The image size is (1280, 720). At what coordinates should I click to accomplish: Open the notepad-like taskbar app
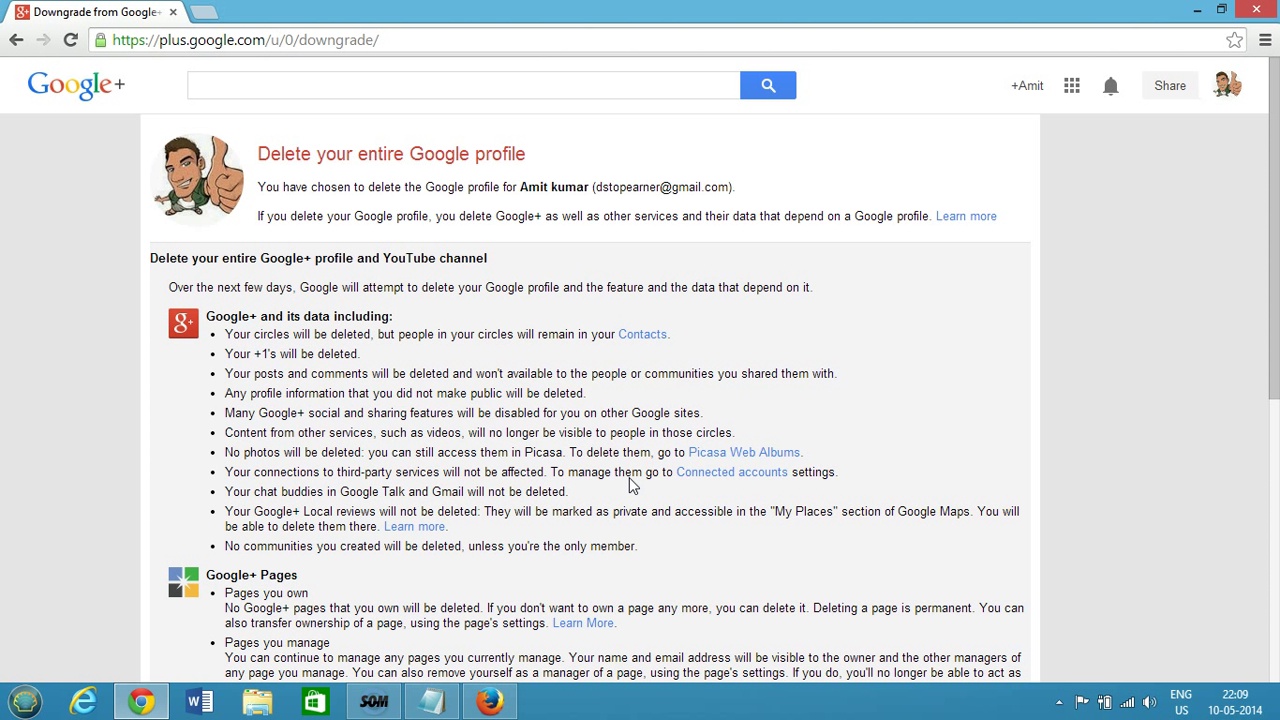[x=431, y=702]
